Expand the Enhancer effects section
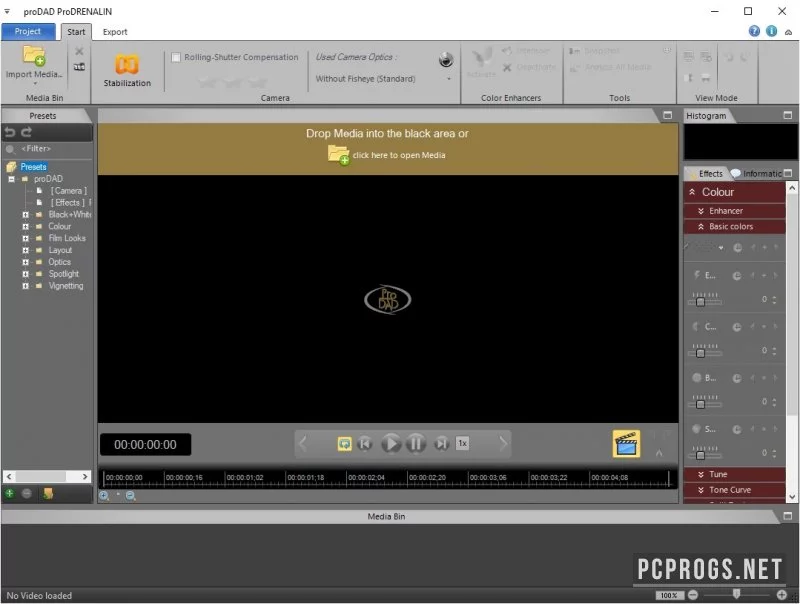This screenshot has width=800, height=604. click(x=701, y=211)
